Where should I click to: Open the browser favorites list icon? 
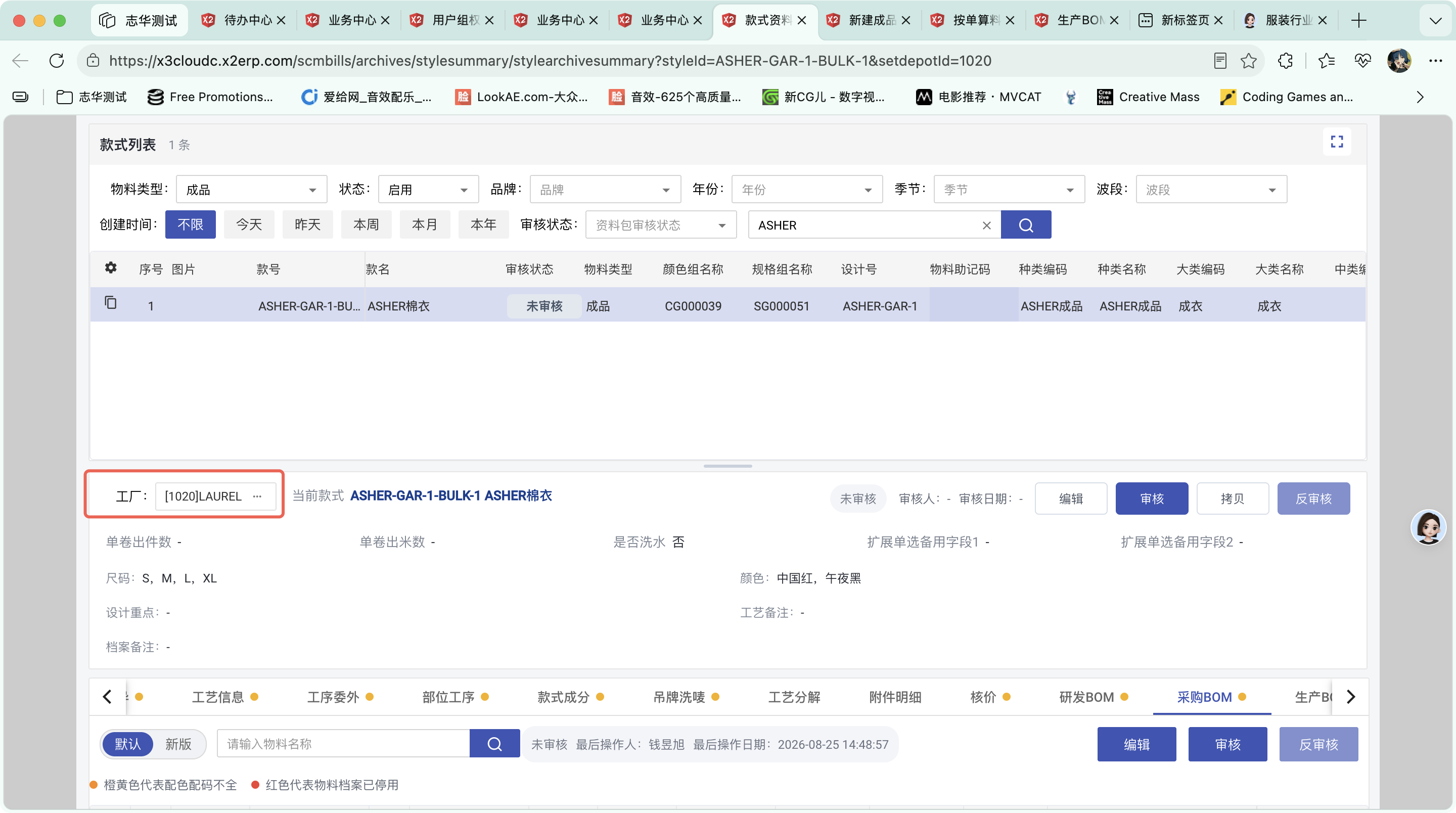(1326, 61)
